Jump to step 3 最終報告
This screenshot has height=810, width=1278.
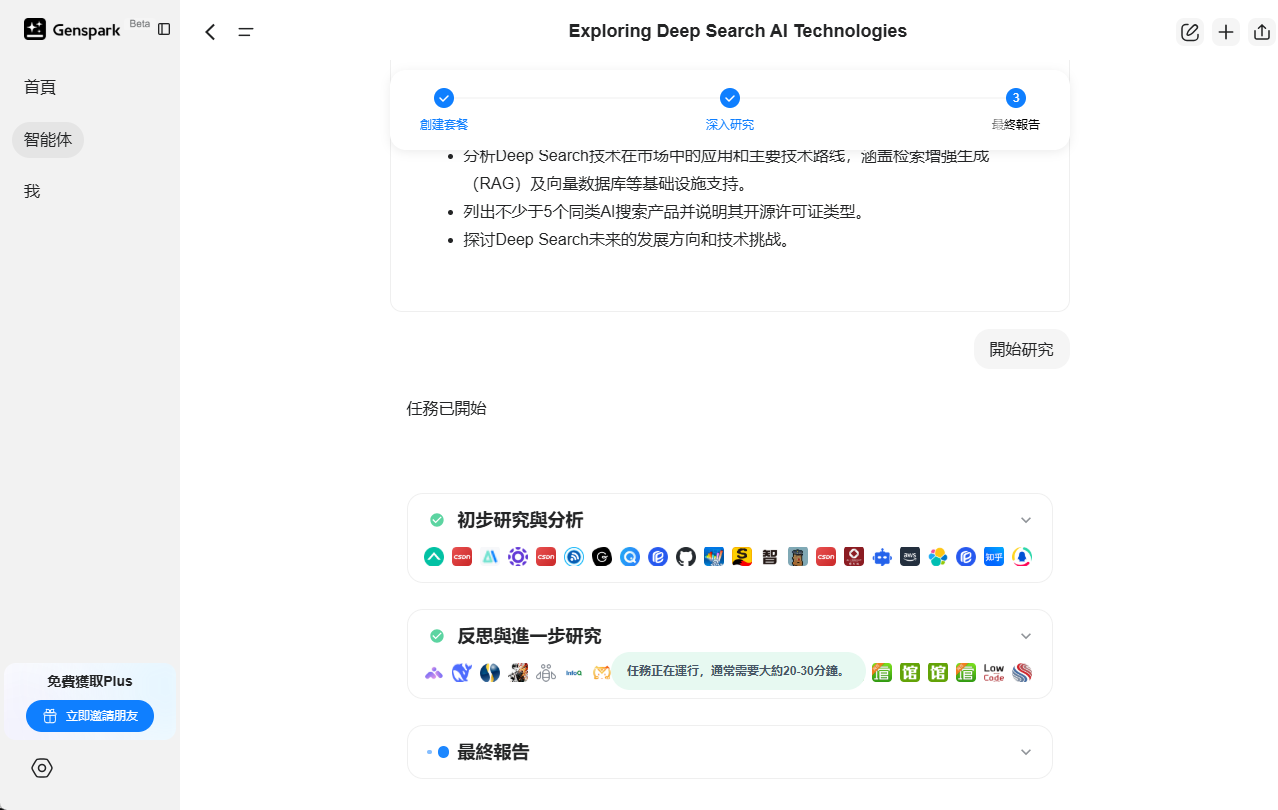(1016, 110)
